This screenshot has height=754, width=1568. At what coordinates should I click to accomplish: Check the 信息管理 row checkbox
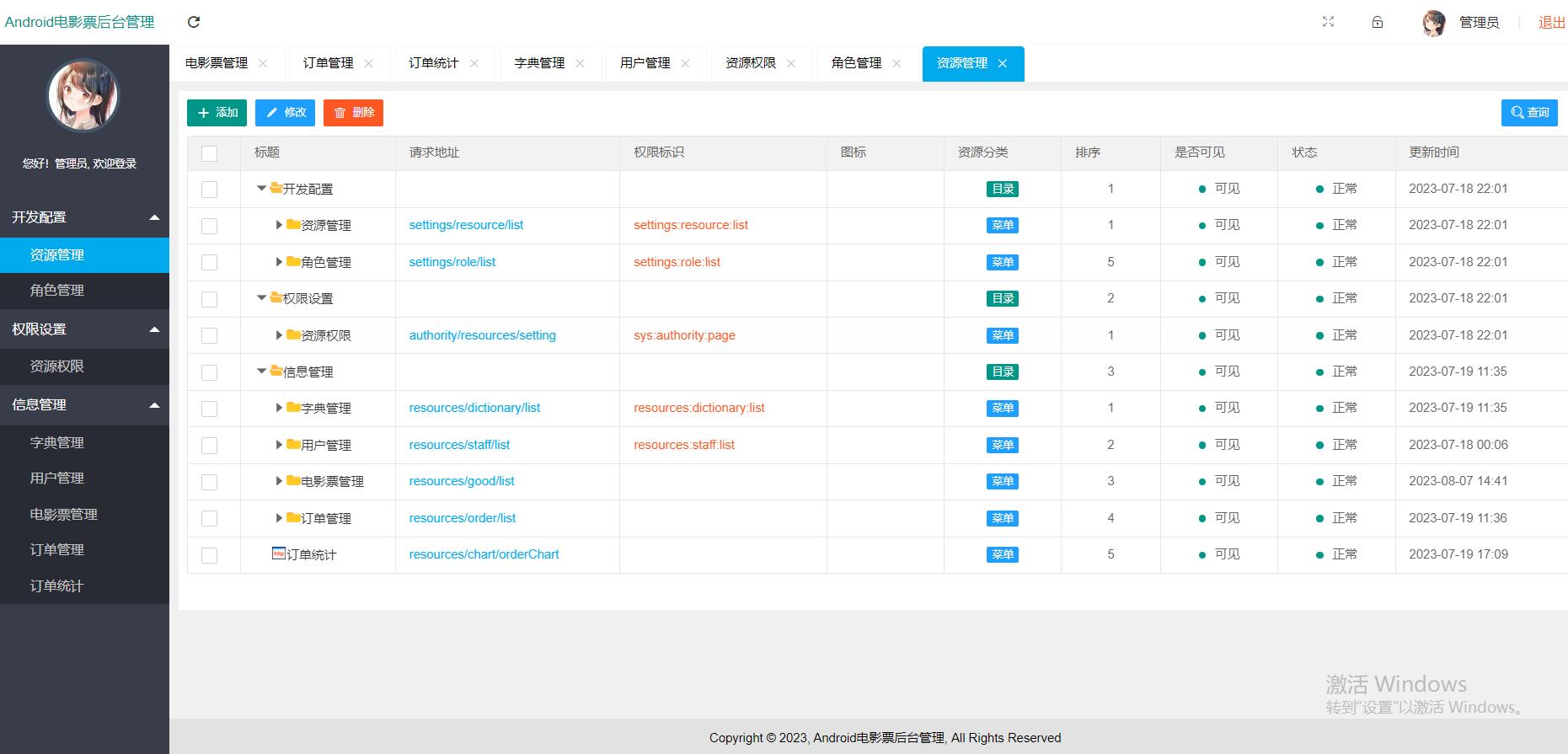point(210,372)
